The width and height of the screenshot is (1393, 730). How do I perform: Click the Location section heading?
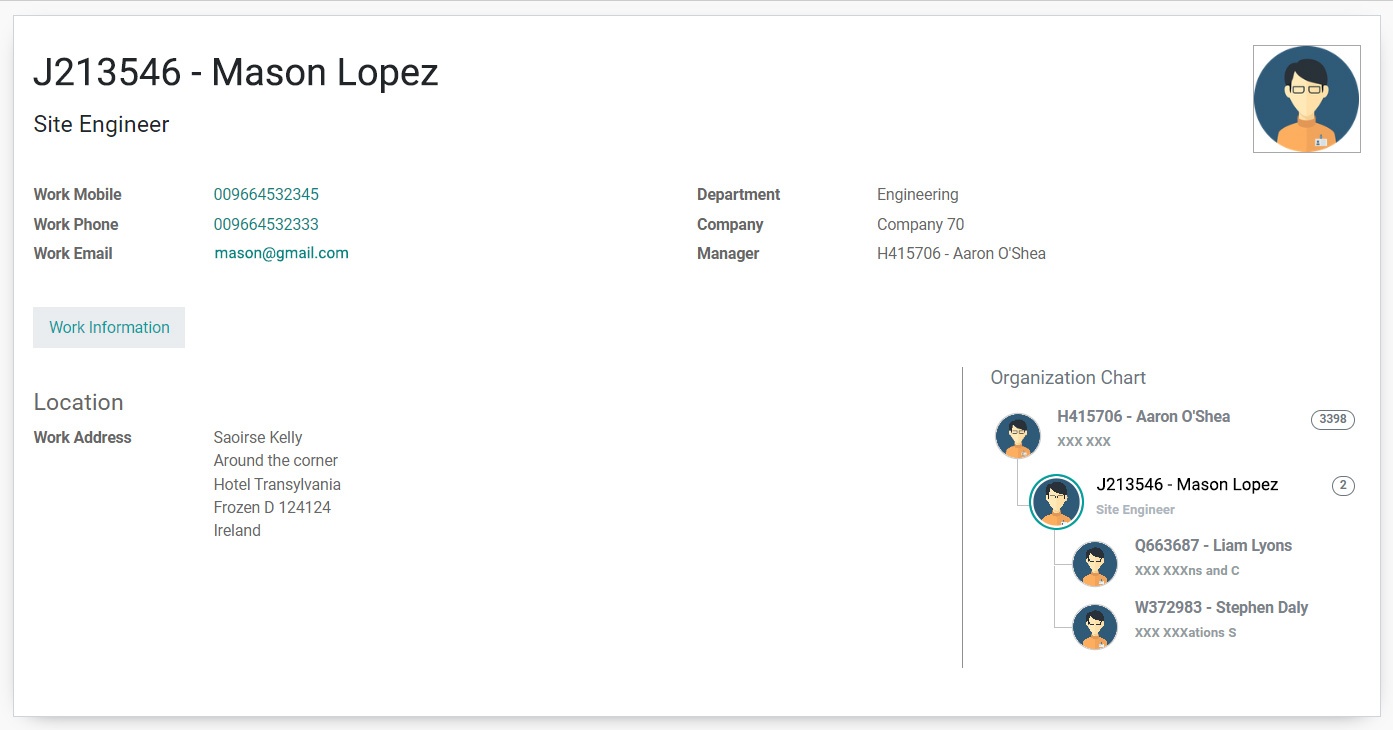[78, 402]
